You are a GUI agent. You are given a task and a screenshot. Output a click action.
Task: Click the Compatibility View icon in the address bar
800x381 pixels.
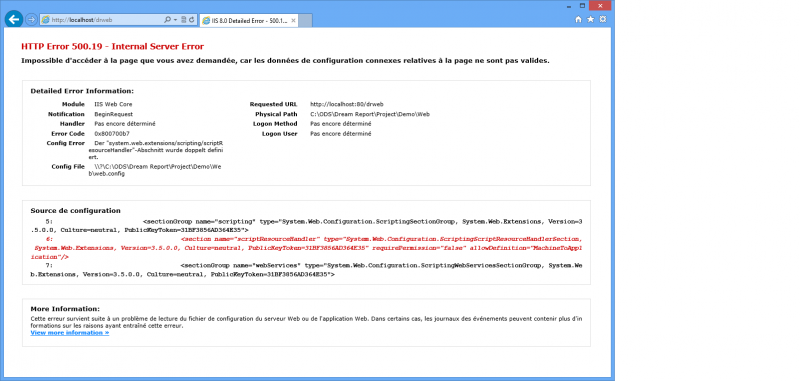183,20
